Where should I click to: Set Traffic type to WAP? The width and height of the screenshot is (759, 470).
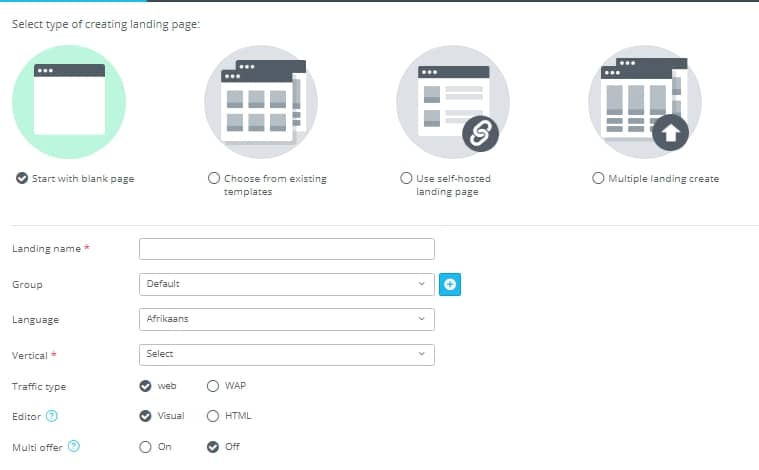pyautogui.click(x=213, y=386)
